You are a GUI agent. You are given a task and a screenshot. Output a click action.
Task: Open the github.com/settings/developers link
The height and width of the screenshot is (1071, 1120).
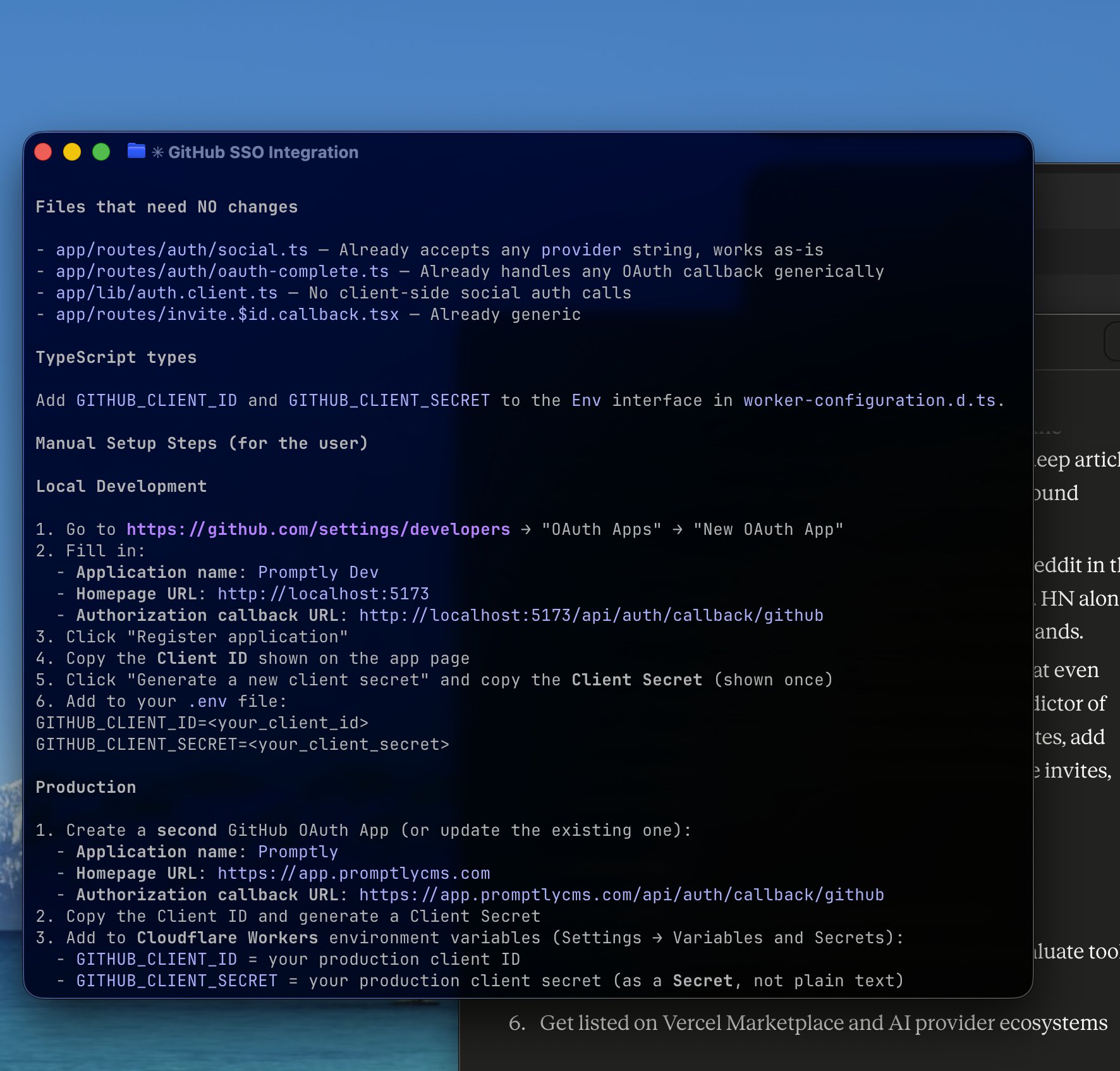(x=319, y=529)
